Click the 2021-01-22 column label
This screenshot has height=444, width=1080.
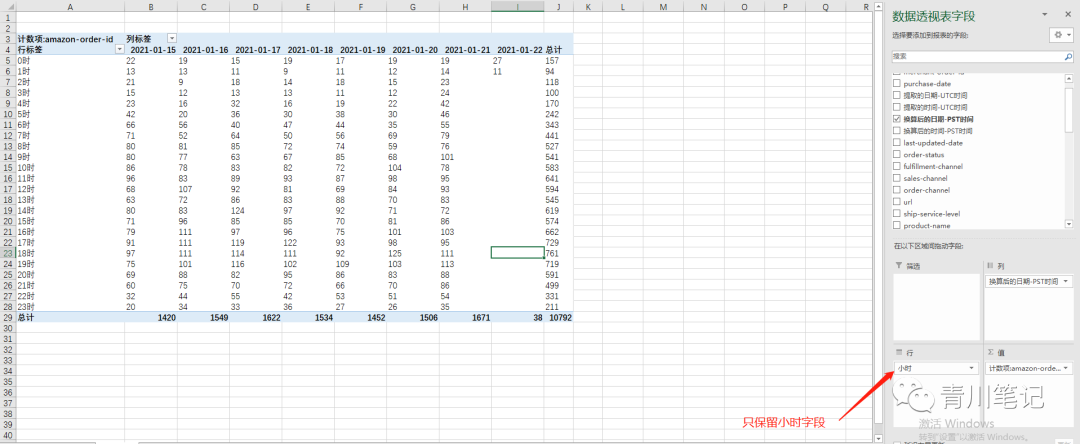coord(519,50)
